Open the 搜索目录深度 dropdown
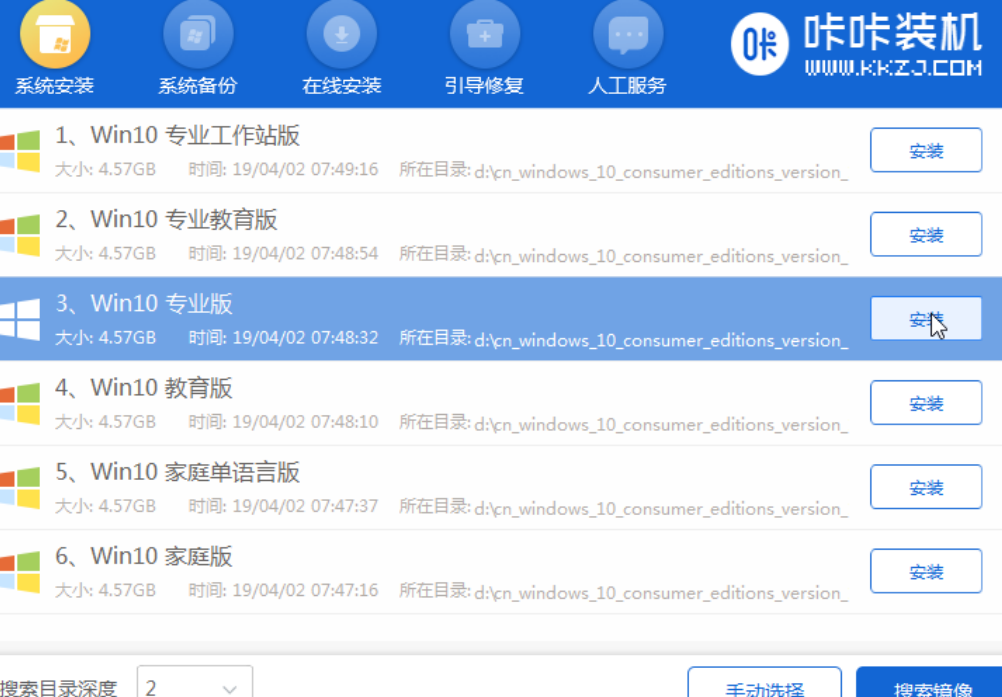The width and height of the screenshot is (1002, 697). [196, 682]
